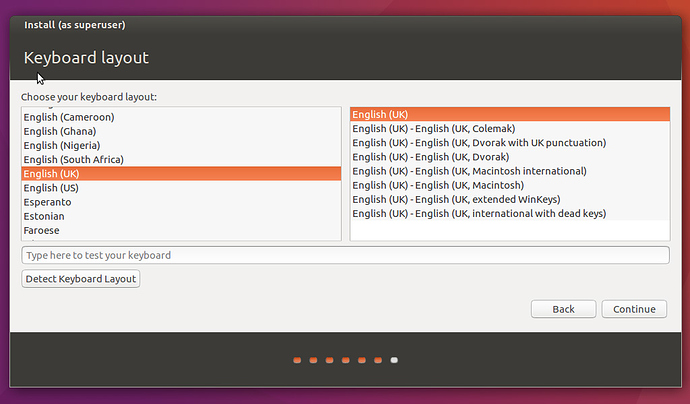This screenshot has height=404, width=690.
Task: Choose English (US) keyboard layout
Action: pos(52,188)
